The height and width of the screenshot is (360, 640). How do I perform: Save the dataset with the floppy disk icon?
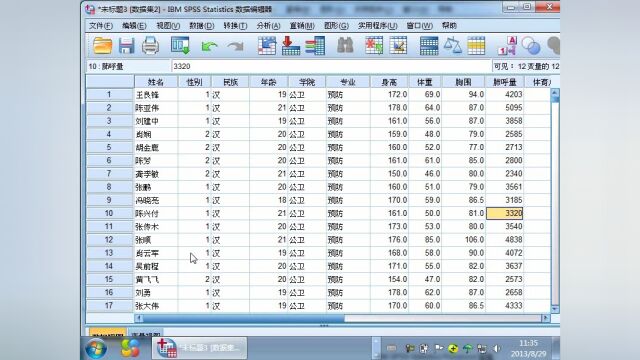[127, 45]
